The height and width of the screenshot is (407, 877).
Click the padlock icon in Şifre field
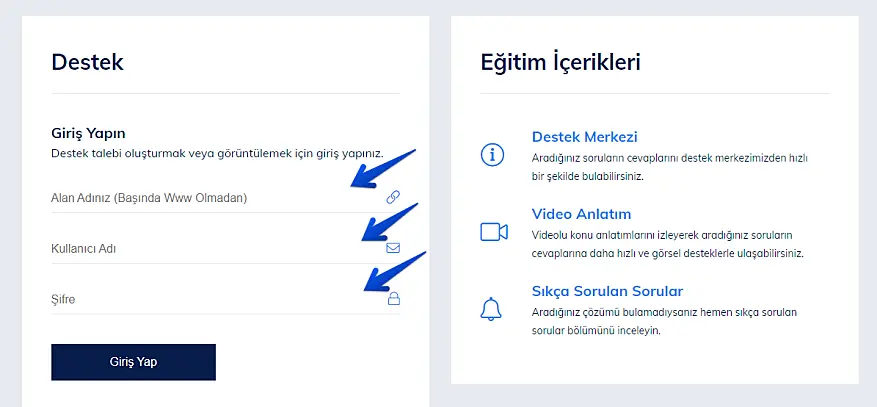coord(394,298)
